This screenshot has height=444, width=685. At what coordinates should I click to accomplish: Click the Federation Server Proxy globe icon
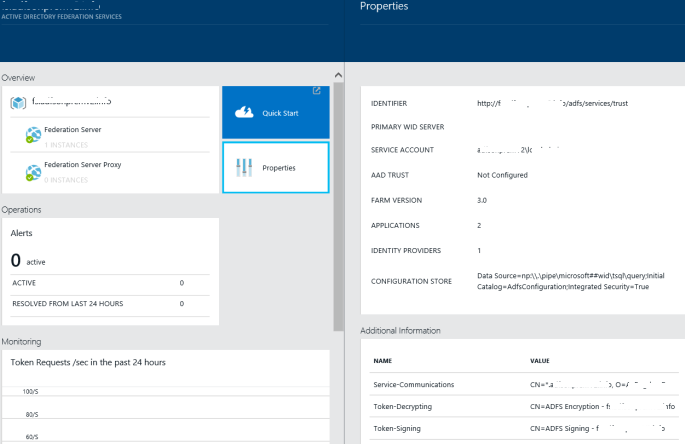(32, 169)
